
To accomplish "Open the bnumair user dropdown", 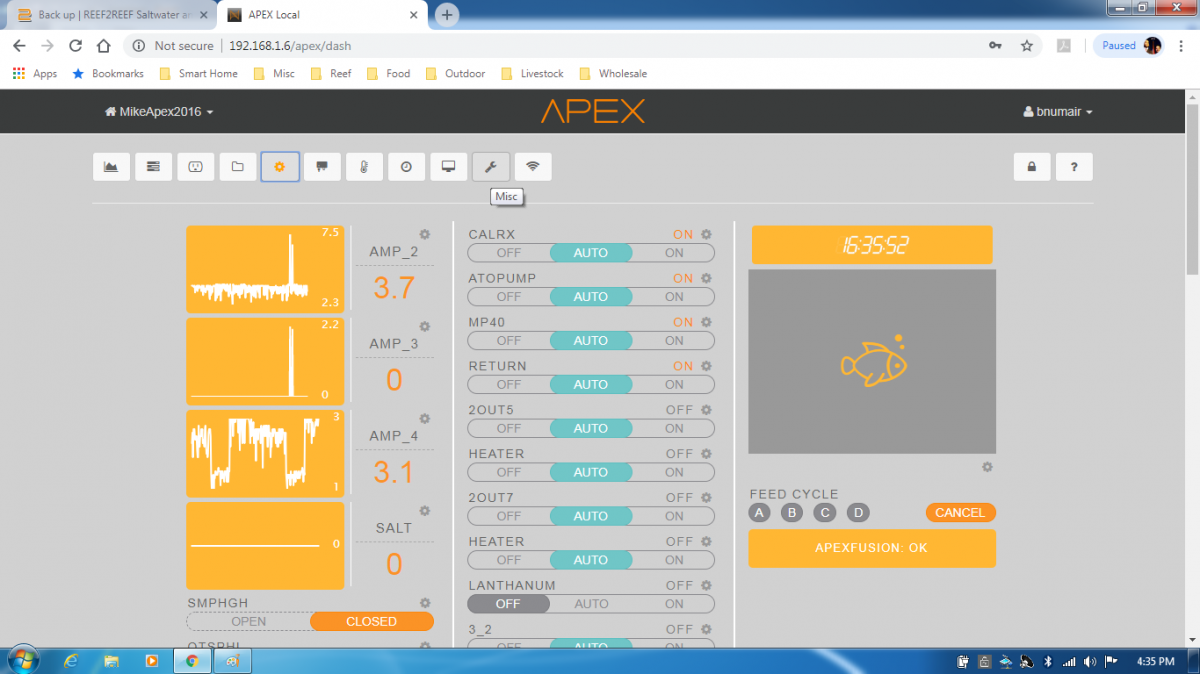I will click(1058, 112).
